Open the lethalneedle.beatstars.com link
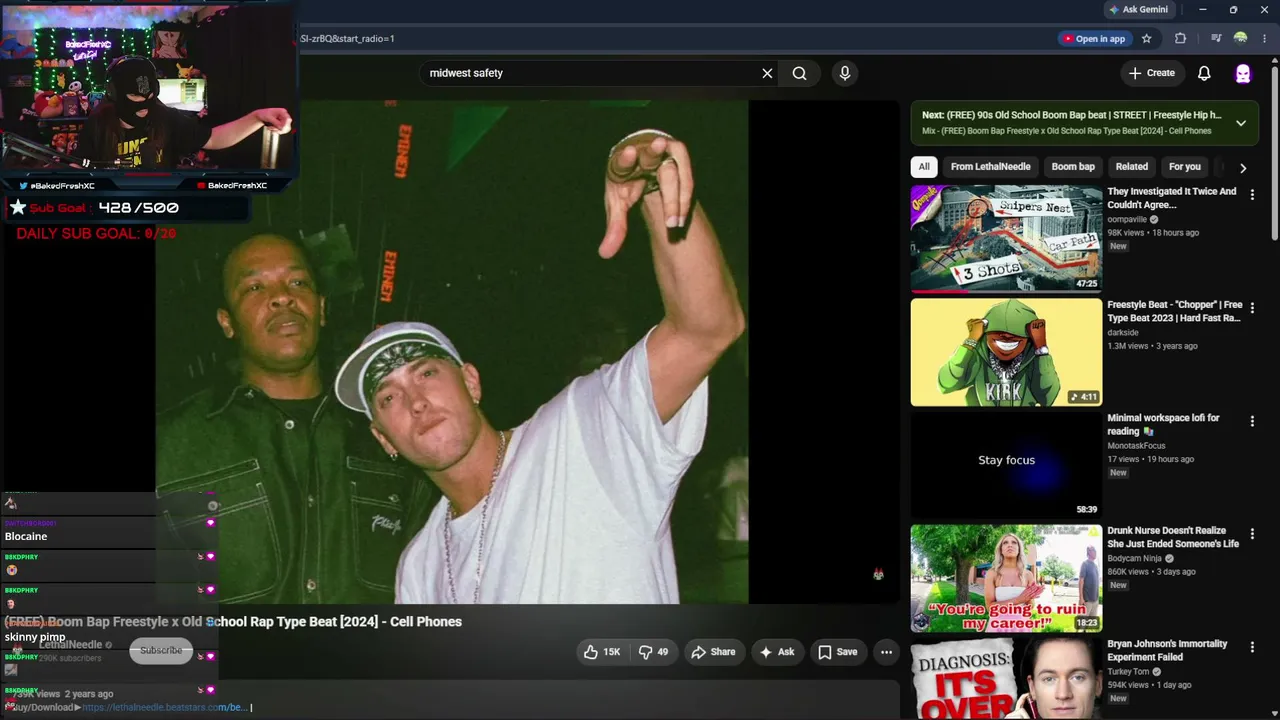 pyautogui.click(x=164, y=707)
